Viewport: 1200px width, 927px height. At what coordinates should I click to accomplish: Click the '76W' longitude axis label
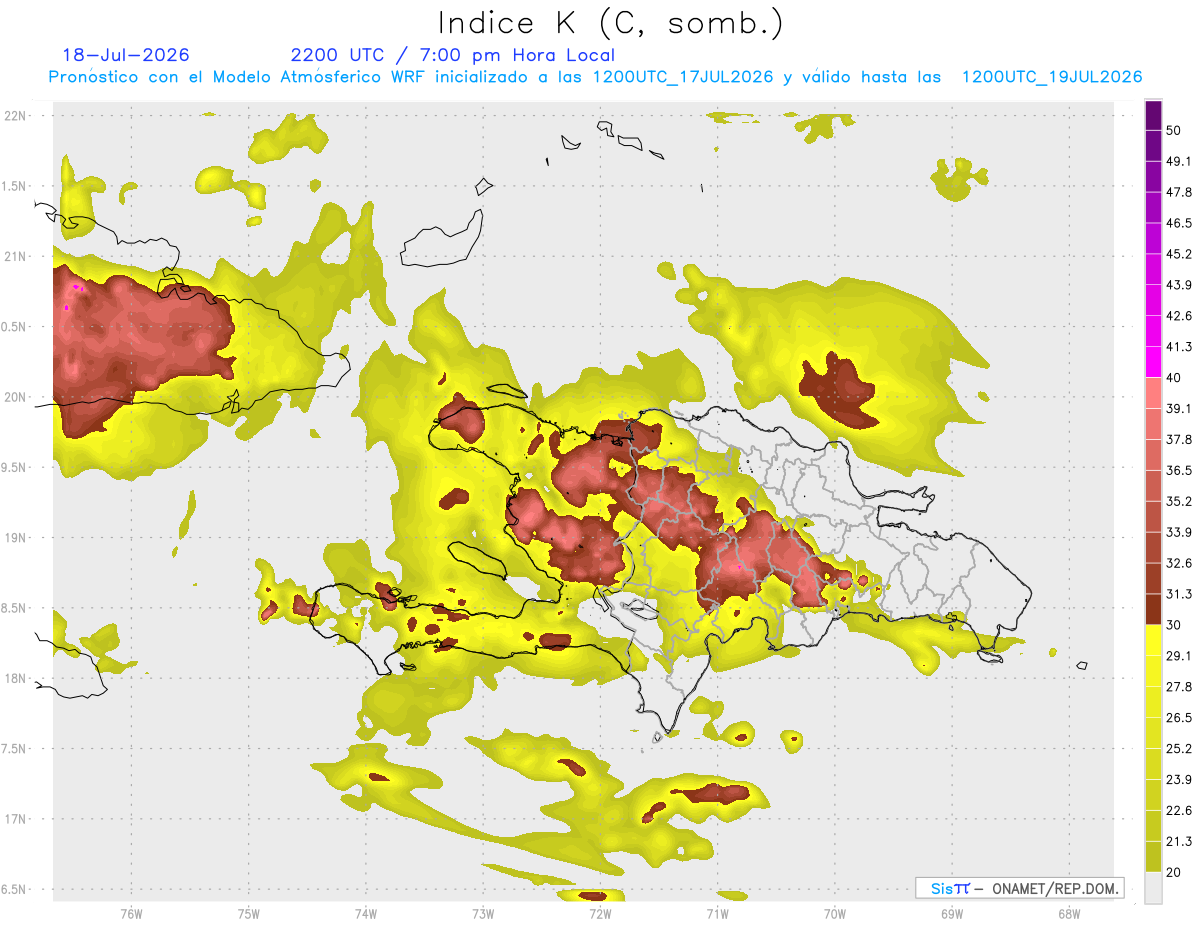tap(131, 913)
